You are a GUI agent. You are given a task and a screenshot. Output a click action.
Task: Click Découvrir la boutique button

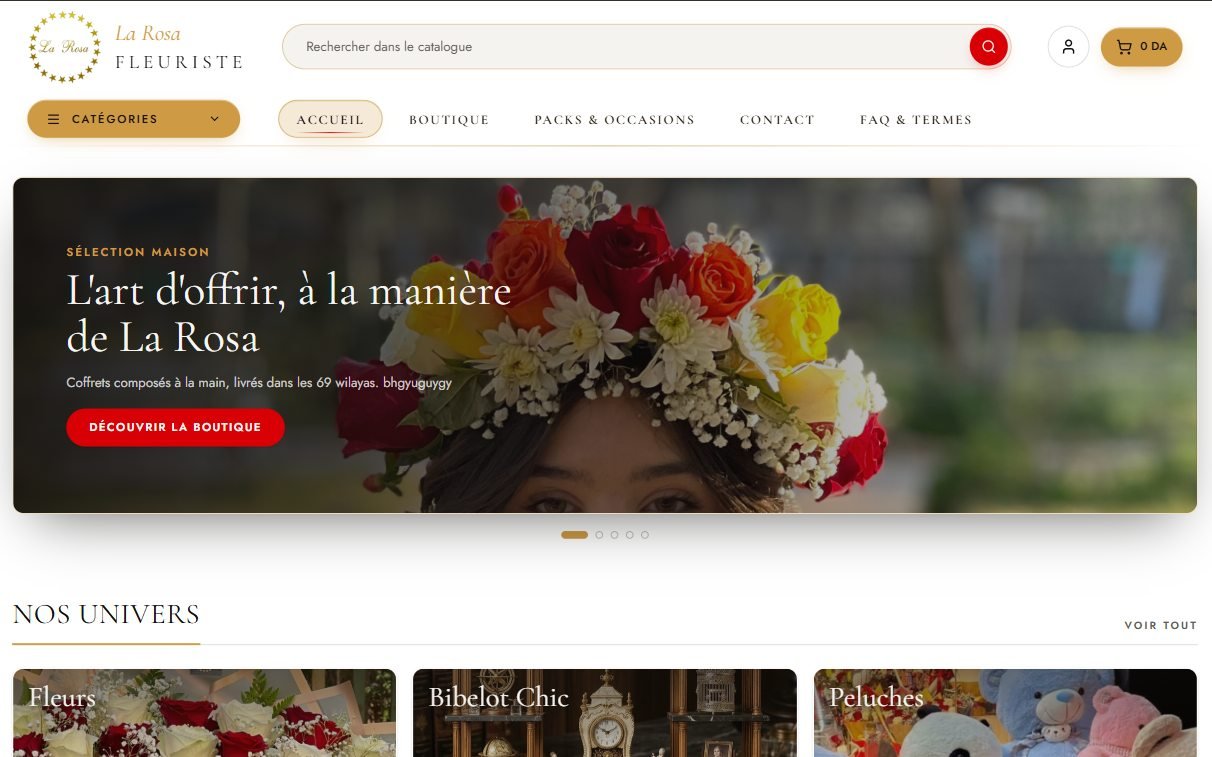pyautogui.click(x=175, y=427)
